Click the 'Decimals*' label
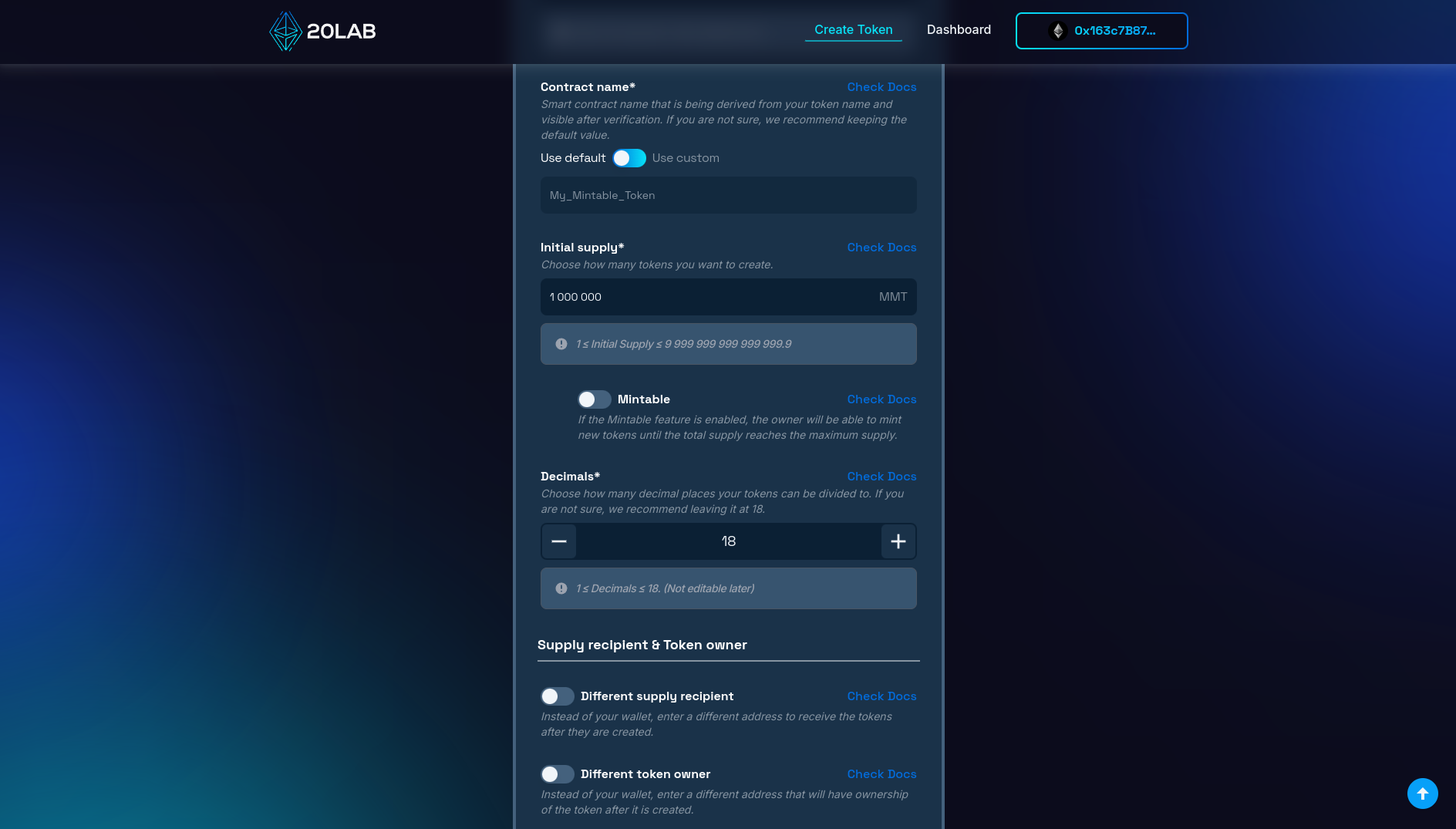This screenshot has height=829, width=1456. click(x=570, y=477)
